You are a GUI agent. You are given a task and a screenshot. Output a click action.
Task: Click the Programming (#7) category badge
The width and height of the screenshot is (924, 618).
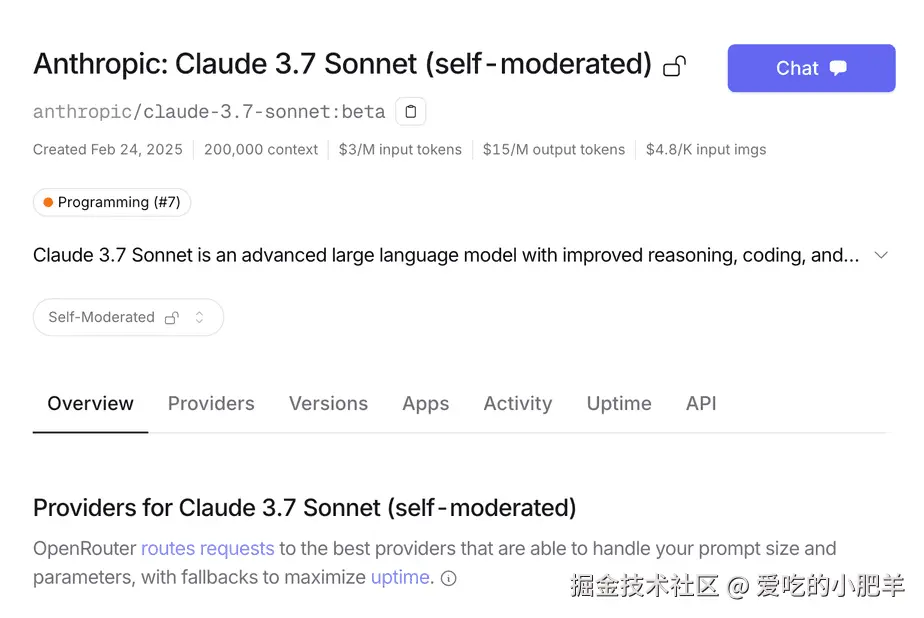[x=111, y=202]
